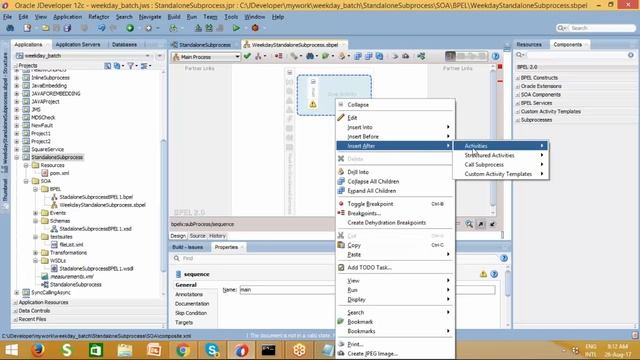
Task: Open the Refactor menu in menu bar
Action: (x=99, y=17)
